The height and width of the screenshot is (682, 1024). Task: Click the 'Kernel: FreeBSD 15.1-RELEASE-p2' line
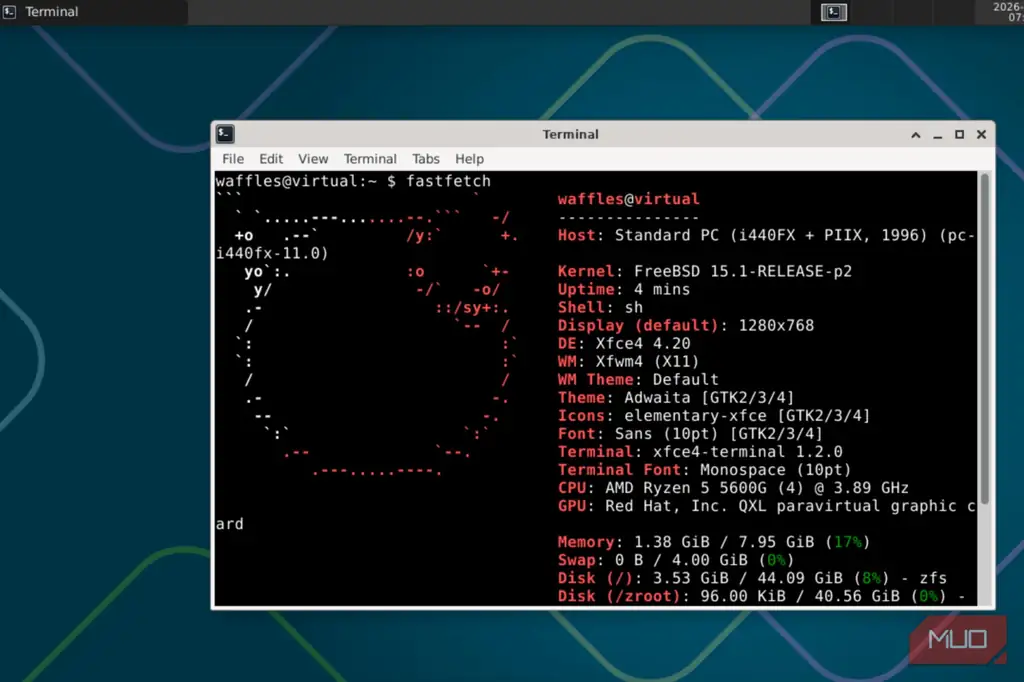(705, 271)
